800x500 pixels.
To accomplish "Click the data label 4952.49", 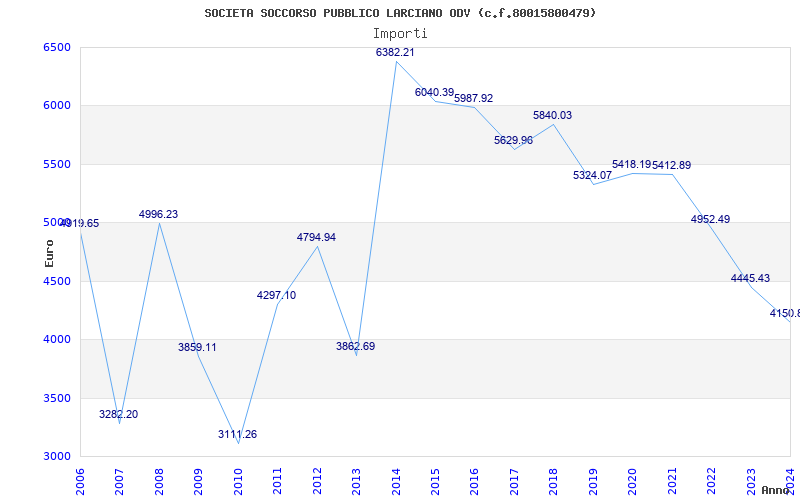I will coord(710,219).
